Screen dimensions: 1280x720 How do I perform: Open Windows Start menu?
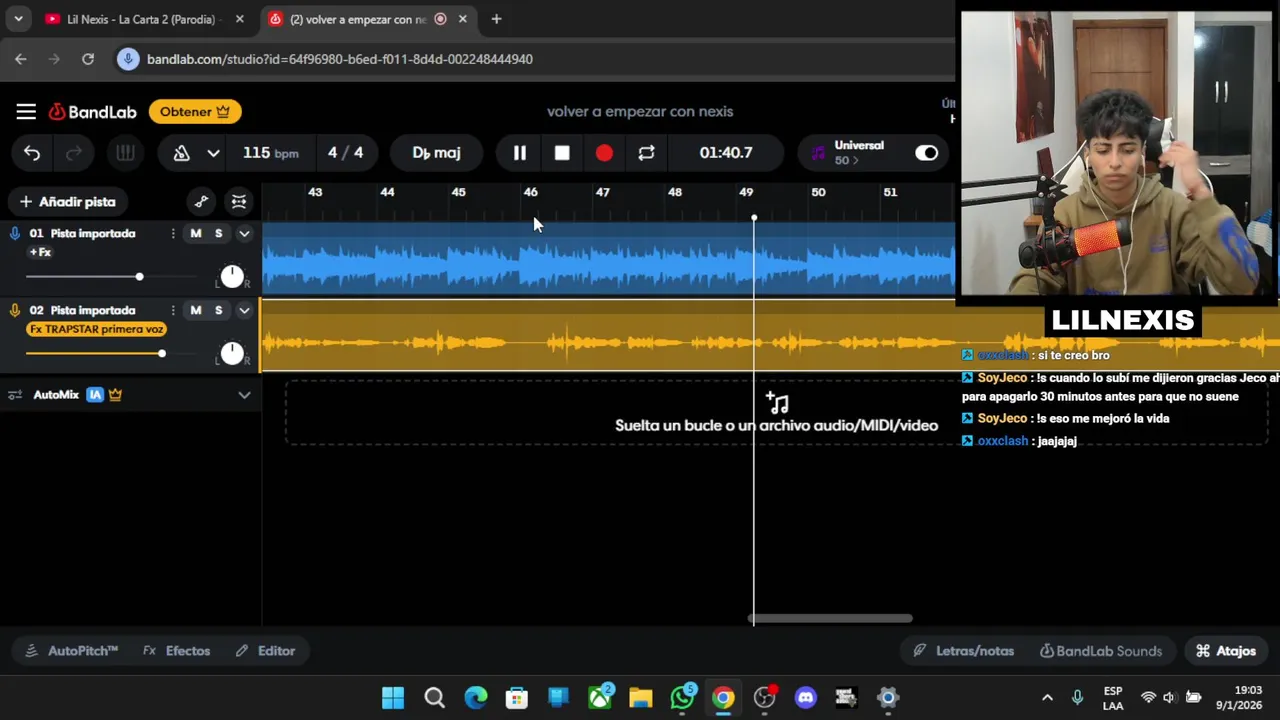tap(393, 698)
